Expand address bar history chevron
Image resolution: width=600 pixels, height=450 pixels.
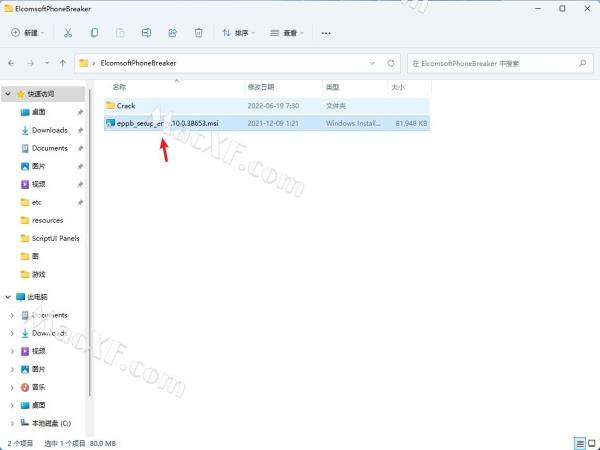coord(372,63)
